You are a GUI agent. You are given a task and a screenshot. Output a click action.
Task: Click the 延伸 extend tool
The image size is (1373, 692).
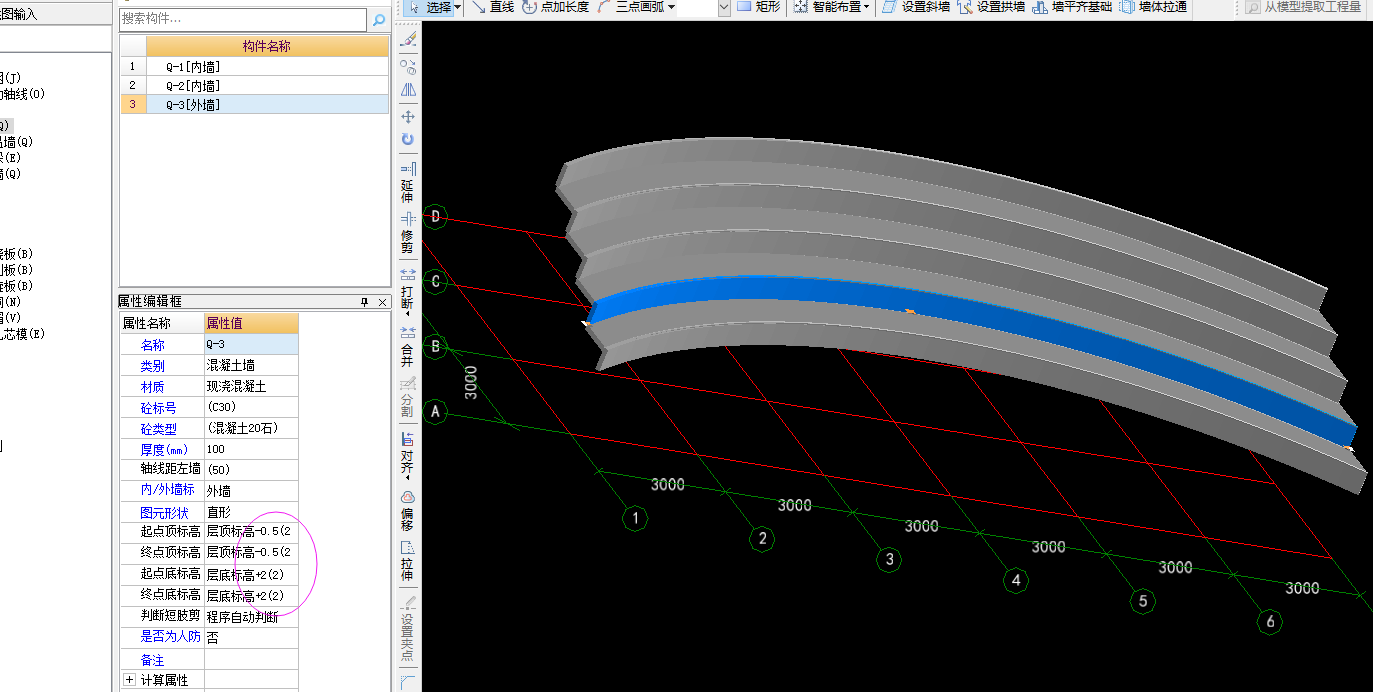pos(408,181)
